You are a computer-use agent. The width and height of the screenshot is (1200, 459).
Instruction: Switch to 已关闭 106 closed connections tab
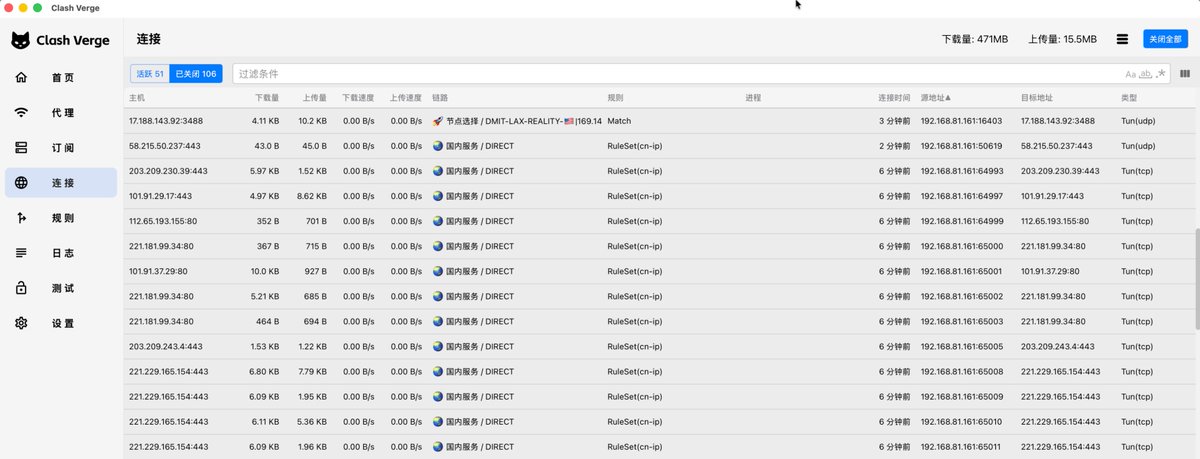pos(196,74)
